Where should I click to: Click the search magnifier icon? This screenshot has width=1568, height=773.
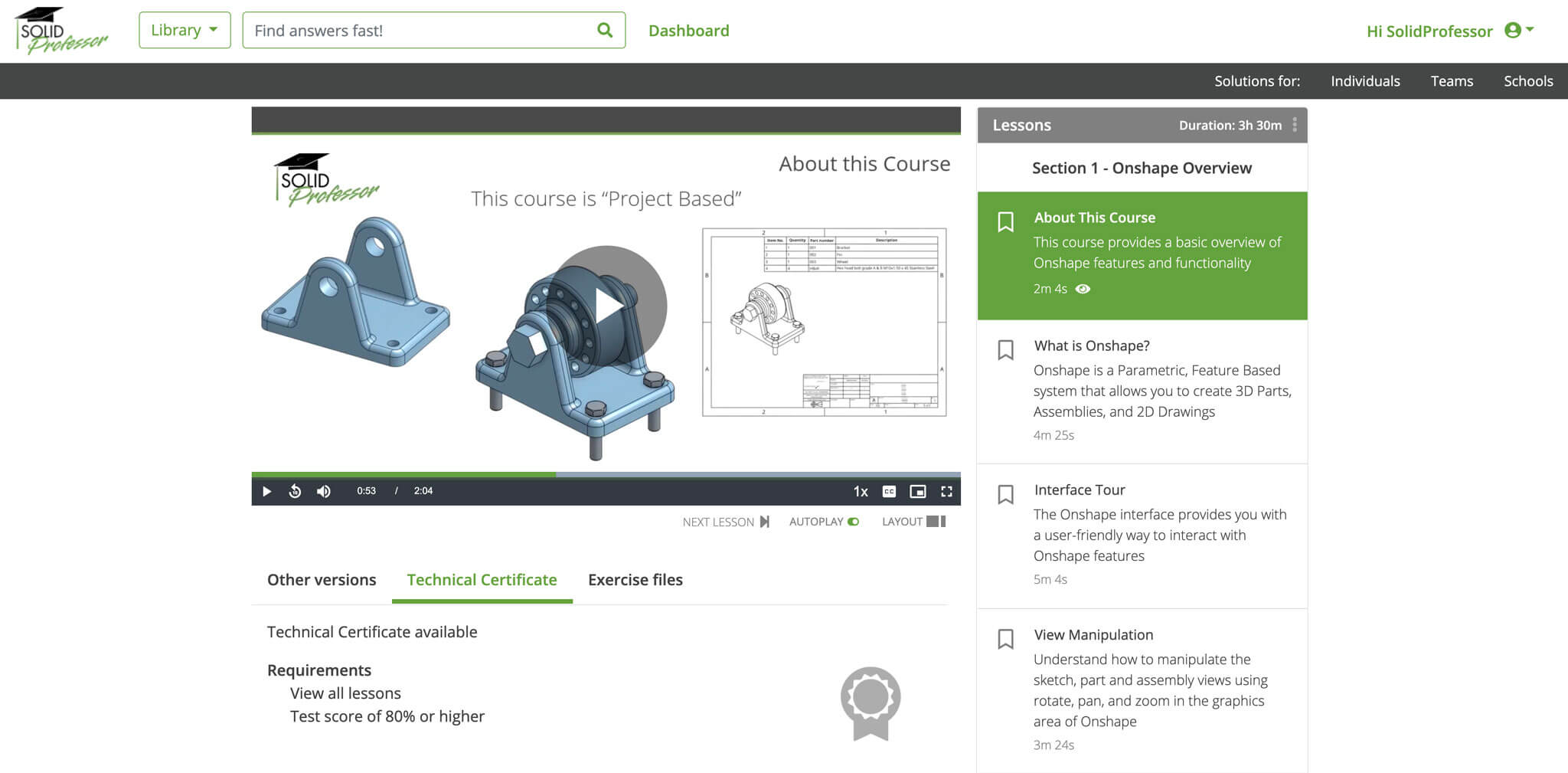(x=605, y=30)
